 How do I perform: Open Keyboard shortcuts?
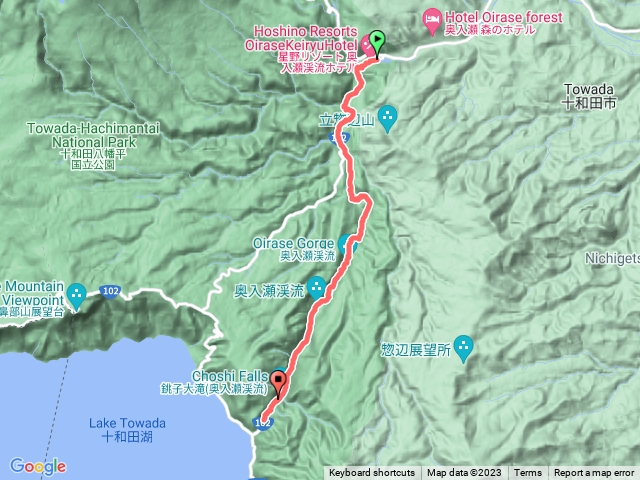click(x=372, y=473)
